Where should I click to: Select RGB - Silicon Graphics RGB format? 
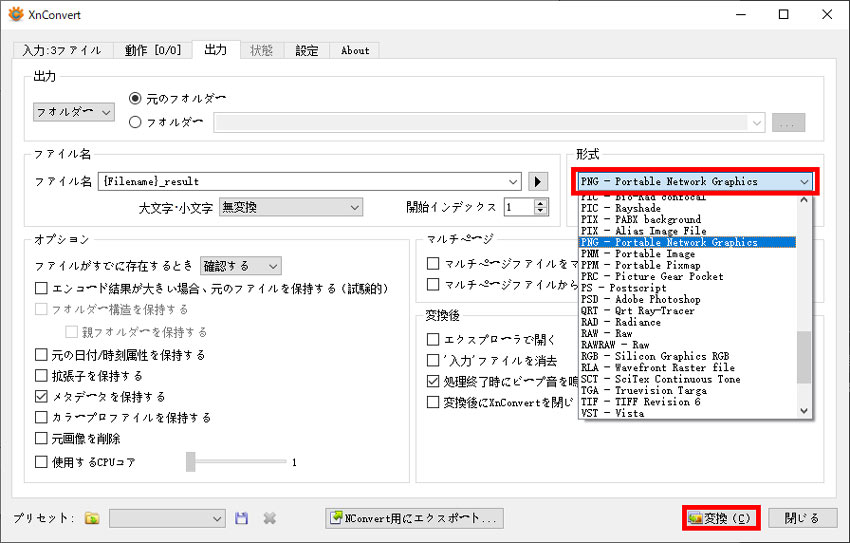click(x=687, y=356)
